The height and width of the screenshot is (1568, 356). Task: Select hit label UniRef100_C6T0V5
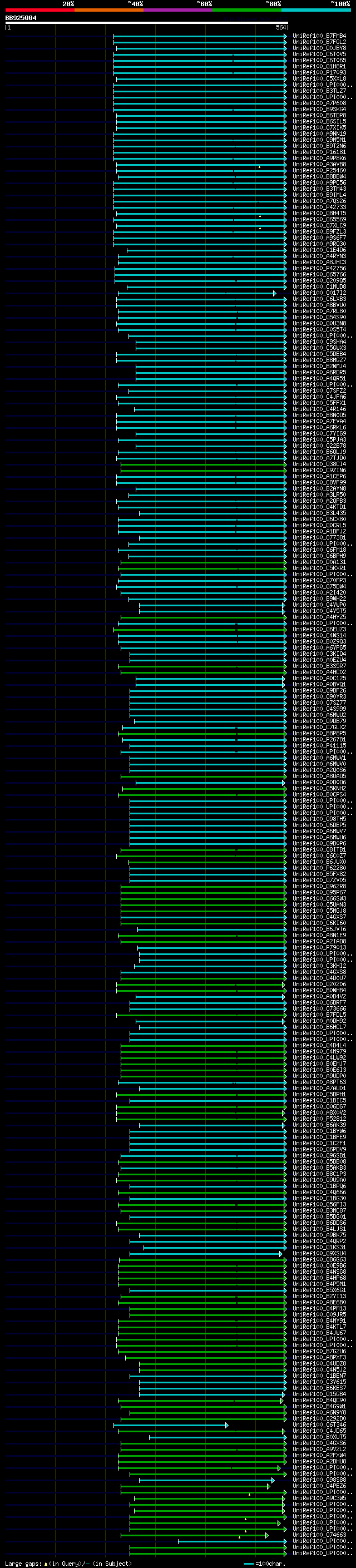[x=319, y=54]
